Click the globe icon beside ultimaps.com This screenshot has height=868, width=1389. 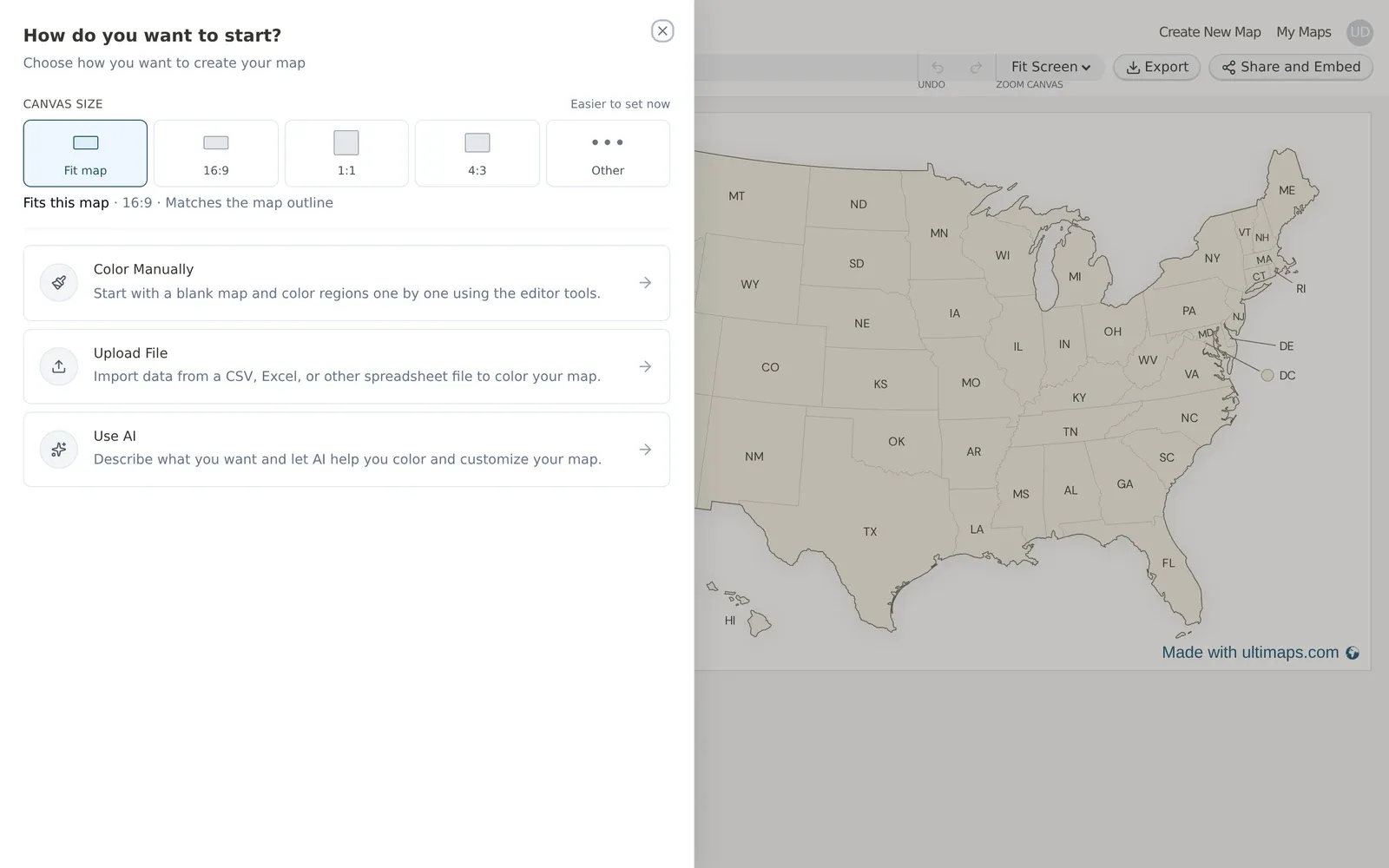coord(1353,653)
